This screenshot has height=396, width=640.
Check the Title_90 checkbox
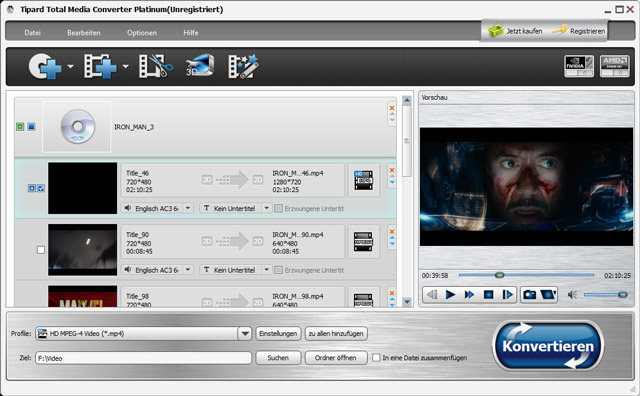(41, 250)
